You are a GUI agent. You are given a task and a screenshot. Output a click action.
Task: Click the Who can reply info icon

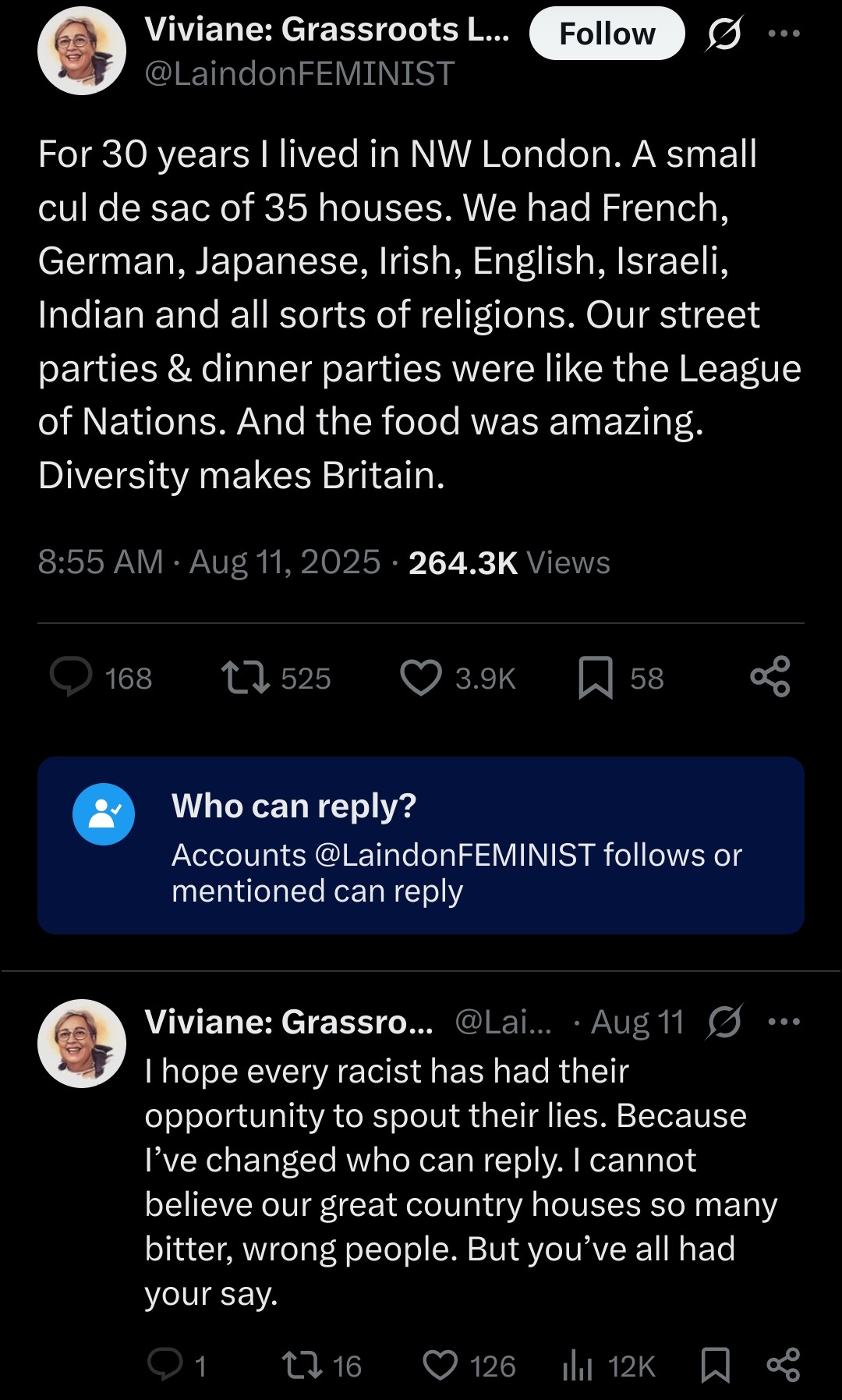tap(104, 814)
